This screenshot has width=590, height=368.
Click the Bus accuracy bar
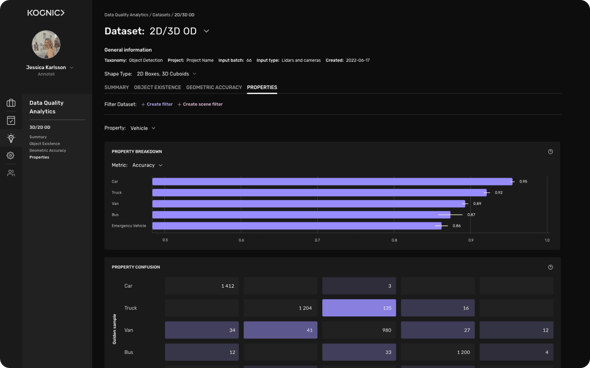pyautogui.click(x=301, y=215)
